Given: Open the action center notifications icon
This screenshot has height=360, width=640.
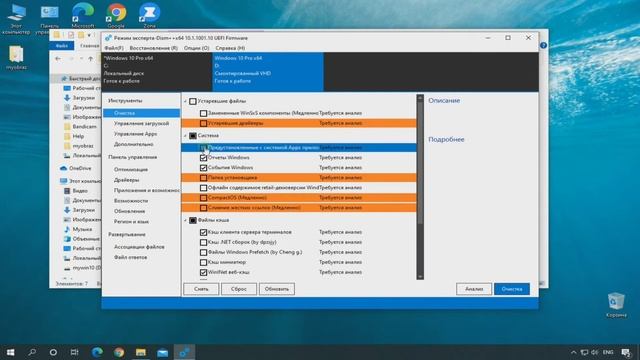Looking at the screenshot, I should [x=626, y=352].
